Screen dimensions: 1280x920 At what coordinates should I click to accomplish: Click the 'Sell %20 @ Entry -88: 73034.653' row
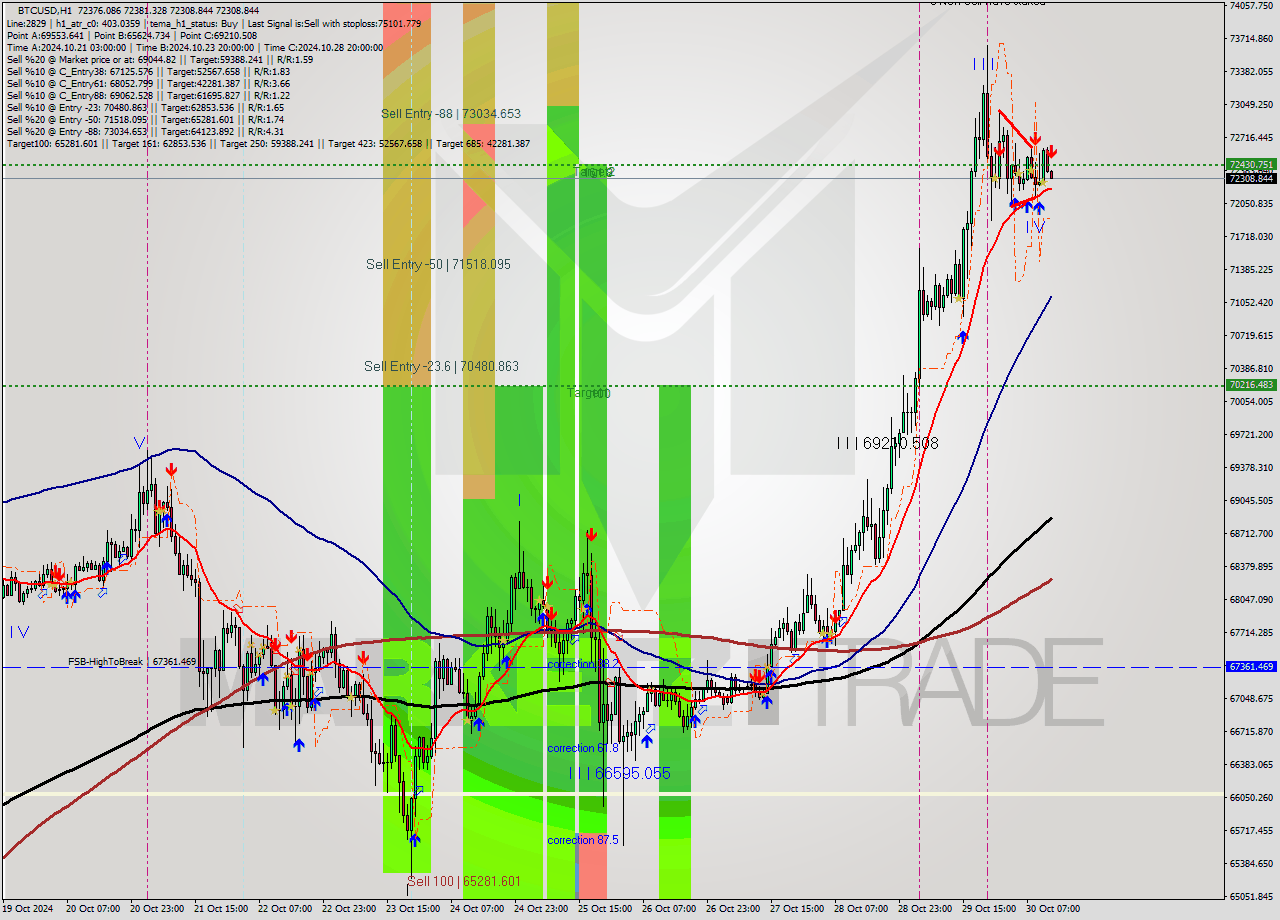[x=145, y=132]
